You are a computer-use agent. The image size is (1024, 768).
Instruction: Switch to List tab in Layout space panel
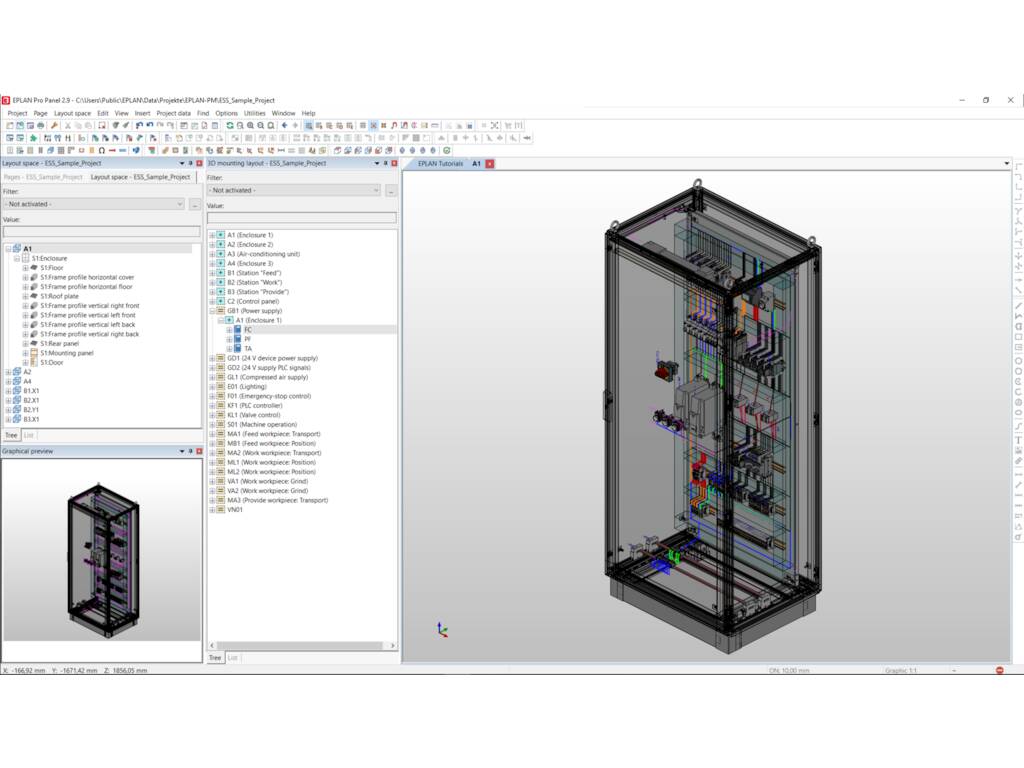[x=29, y=435]
